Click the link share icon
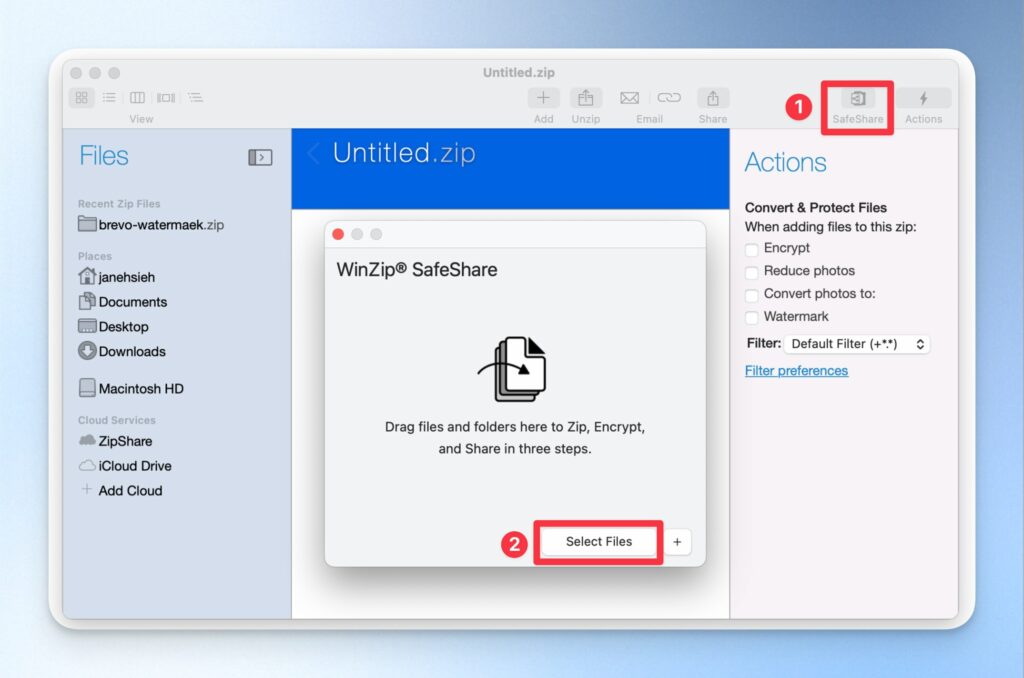This screenshot has height=678, width=1024. (669, 97)
